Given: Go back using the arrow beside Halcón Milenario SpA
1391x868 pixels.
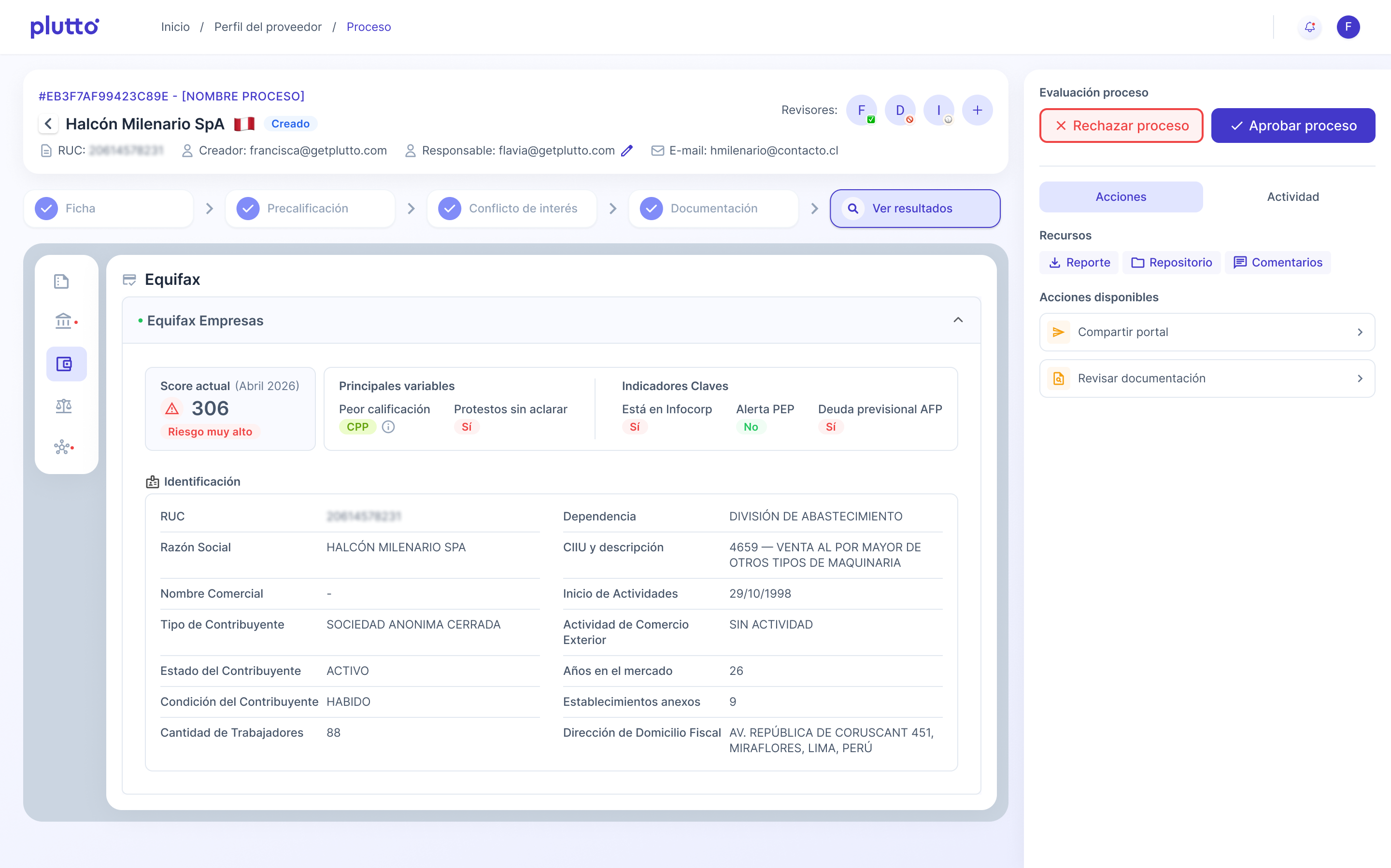Looking at the screenshot, I should (48, 124).
